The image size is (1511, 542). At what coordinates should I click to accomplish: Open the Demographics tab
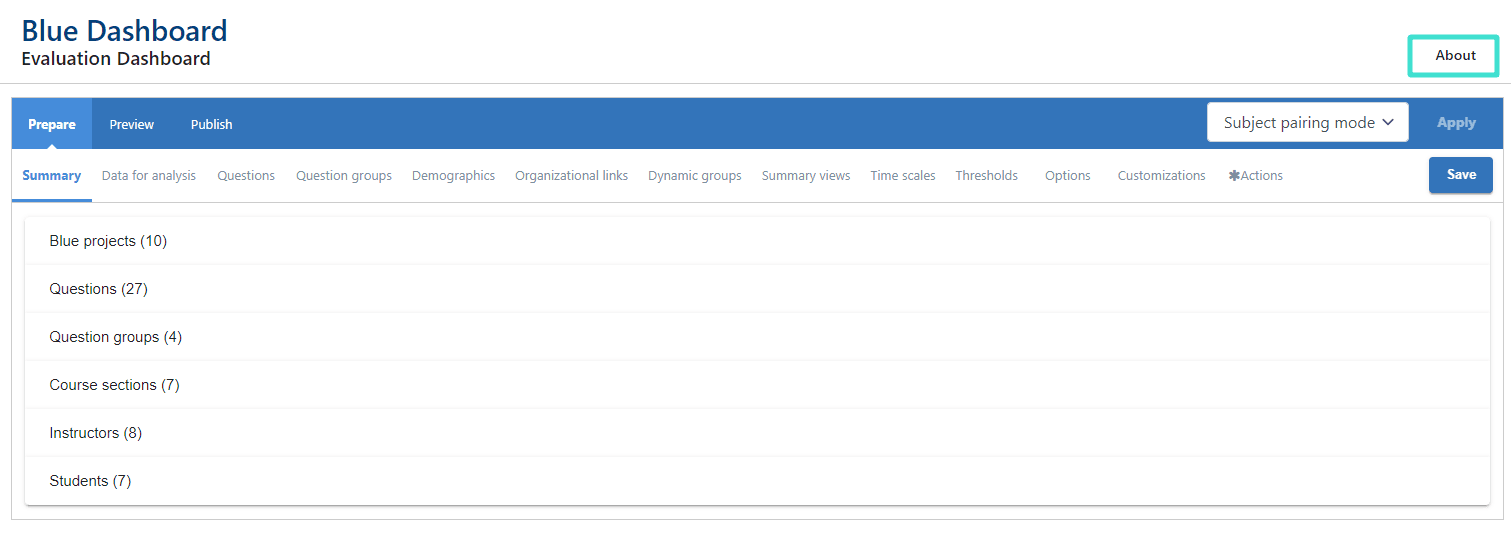[x=453, y=175]
